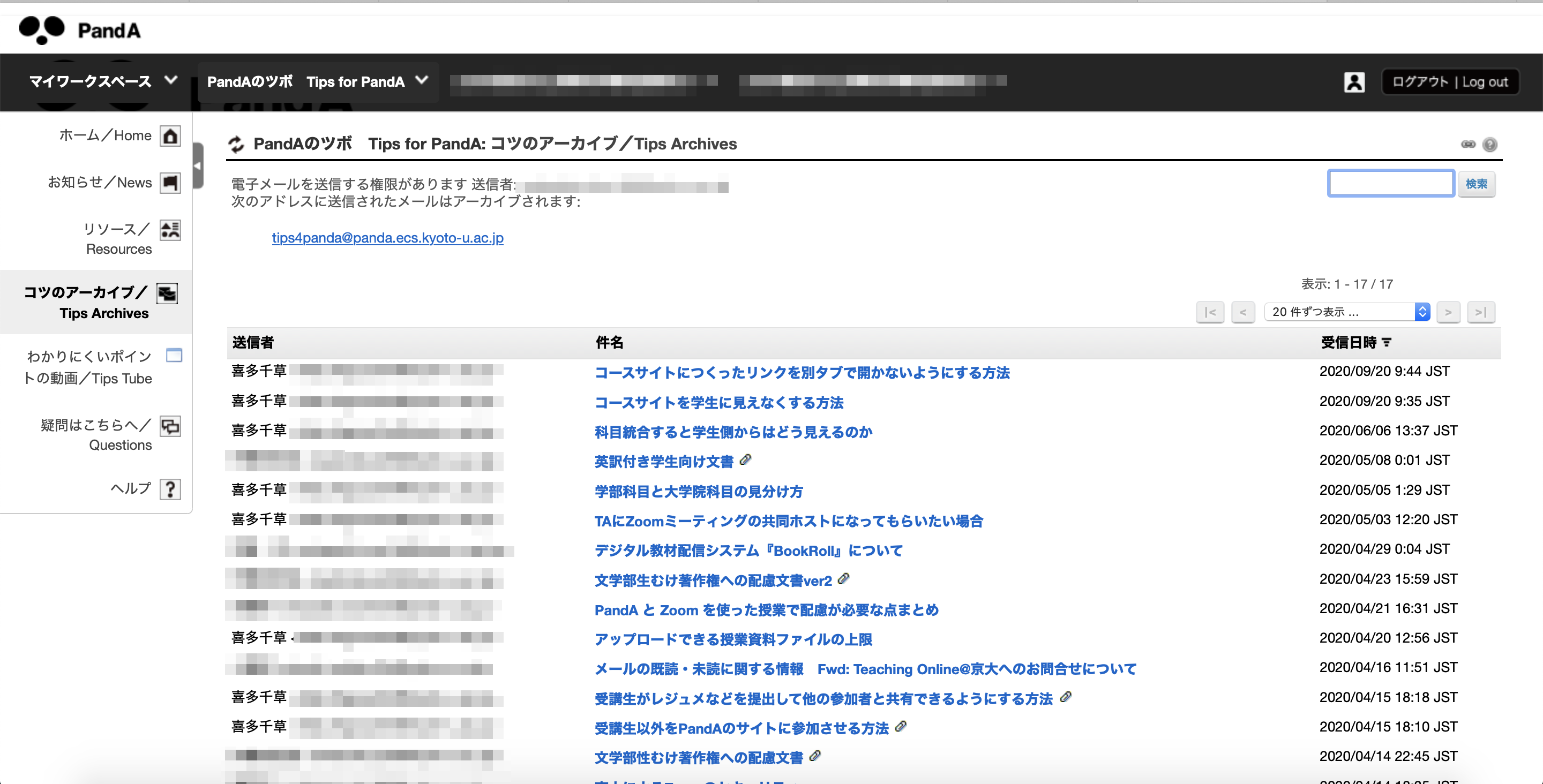Screen dimensions: 1543x784
Task: Open the 20 件ずつ表示 page size dropdown
Action: tap(1347, 312)
